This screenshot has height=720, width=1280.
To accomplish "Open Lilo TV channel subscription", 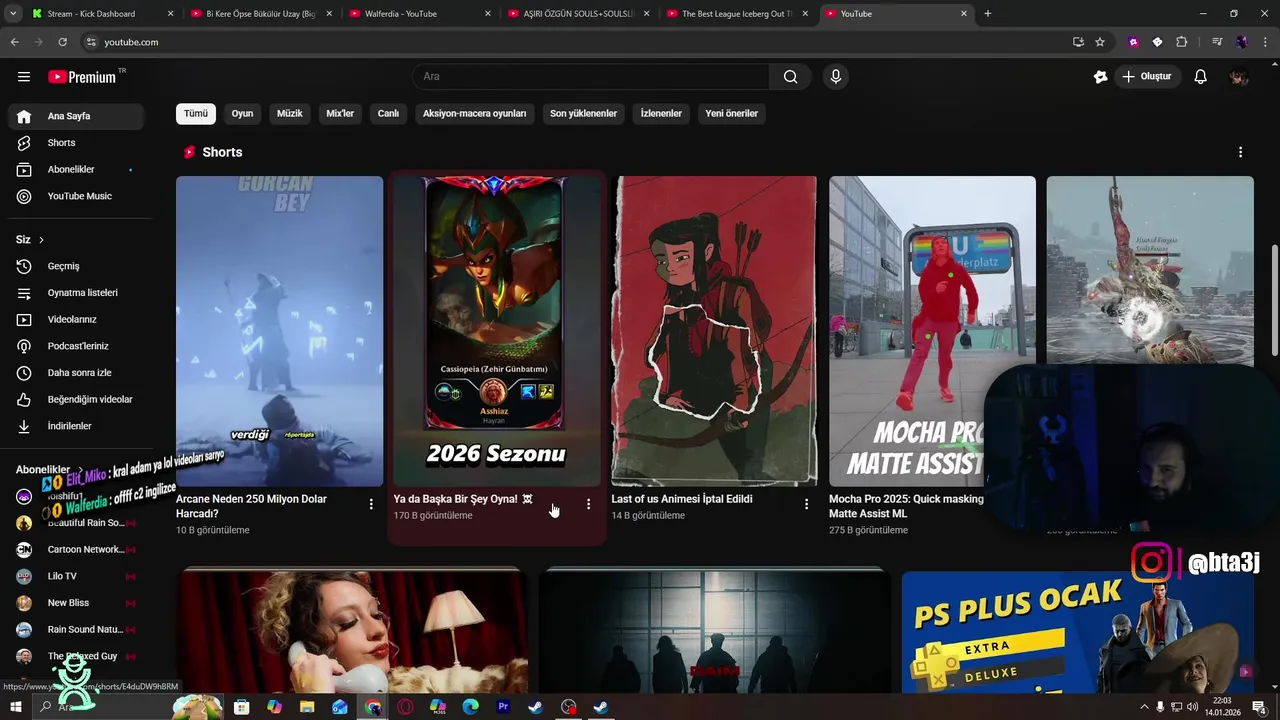I will [x=76, y=576].
